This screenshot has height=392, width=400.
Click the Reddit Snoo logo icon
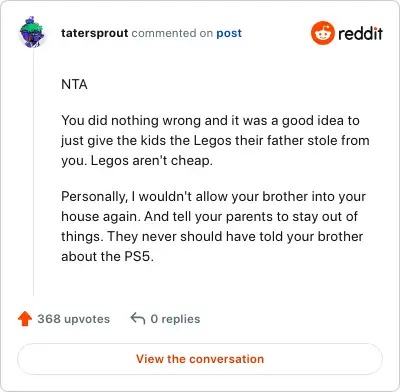pyautogui.click(x=322, y=33)
